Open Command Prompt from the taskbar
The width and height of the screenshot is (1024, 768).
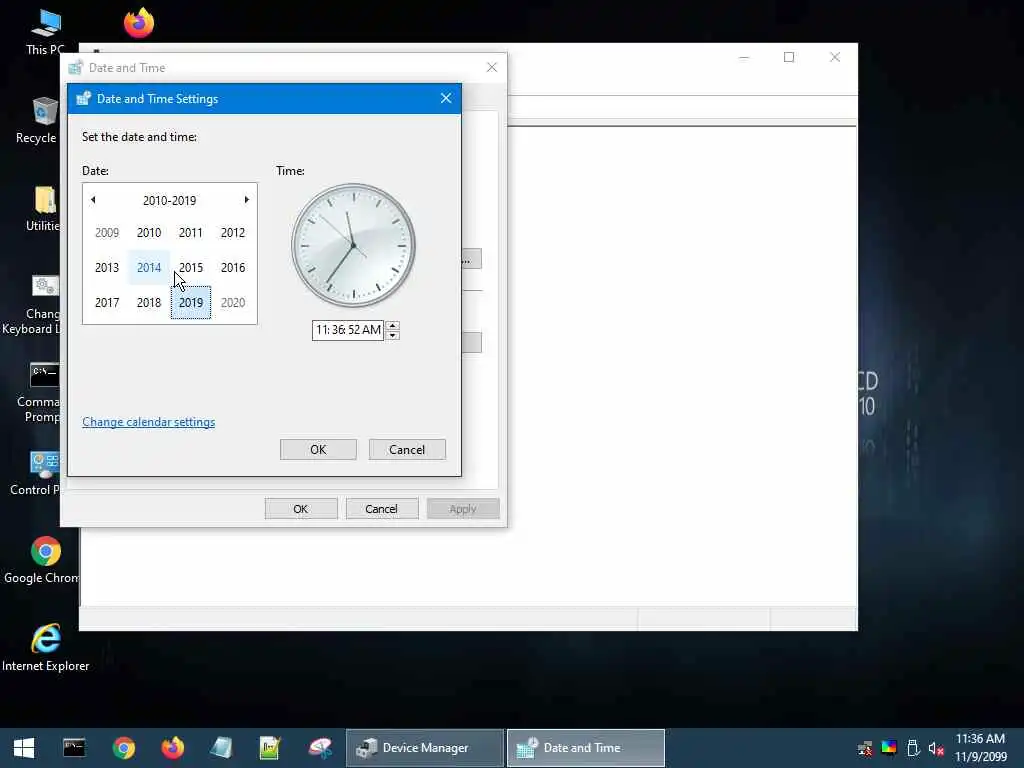74,748
